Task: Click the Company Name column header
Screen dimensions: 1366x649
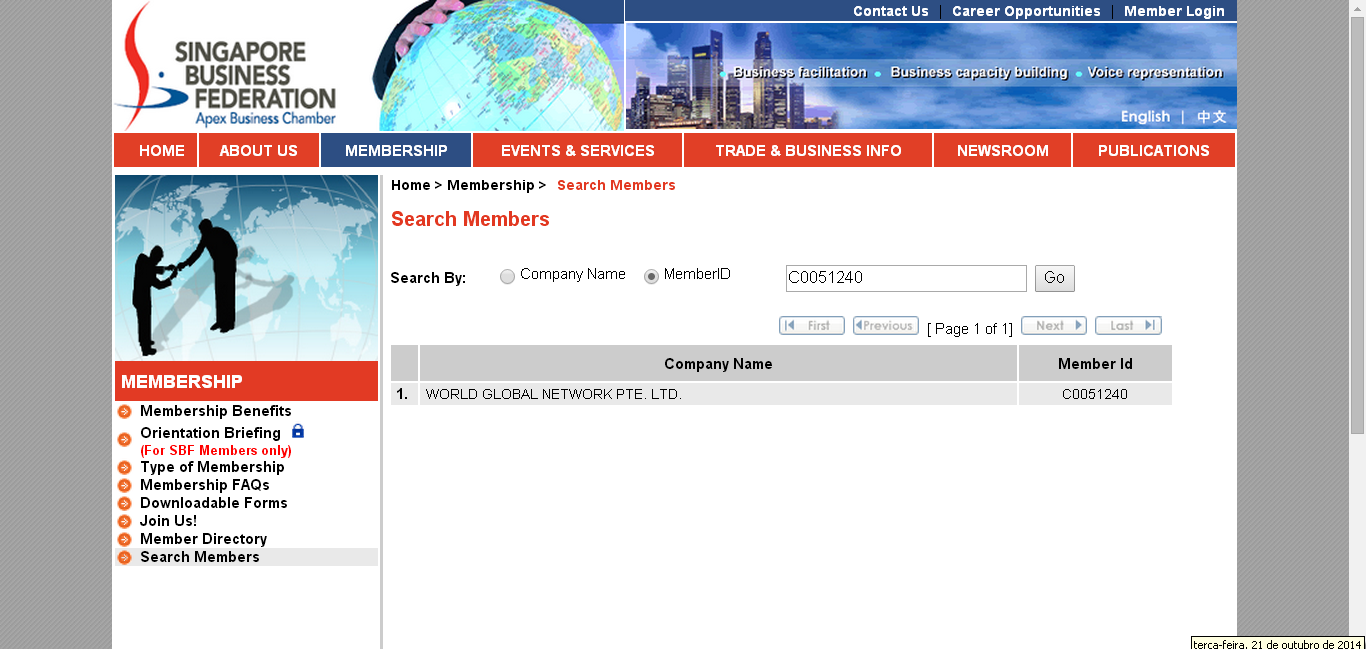Action: pyautogui.click(x=718, y=364)
